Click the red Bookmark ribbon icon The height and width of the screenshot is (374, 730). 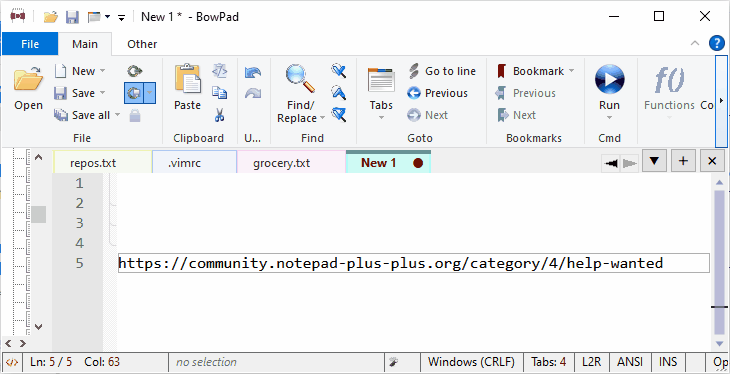[501, 71]
